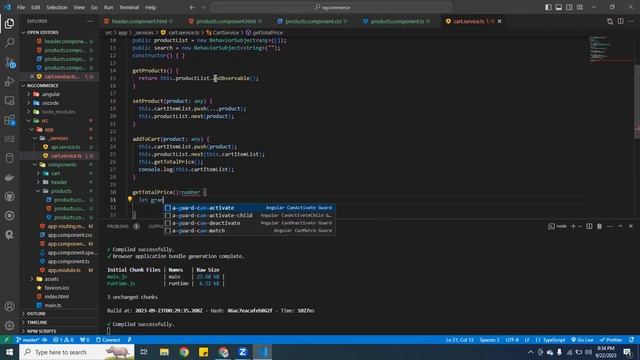
Task: Click the remote window status bar icon
Action: pos(7,340)
